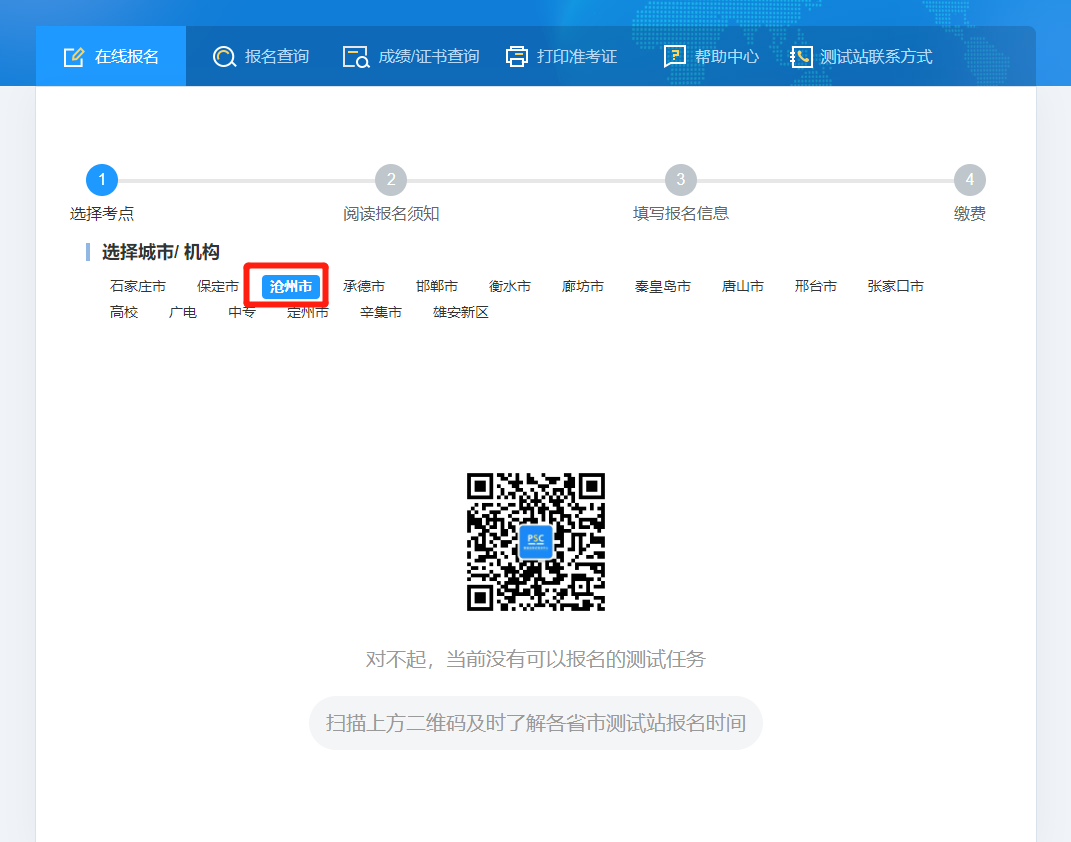Click step 1 circle 选择考点
The width and height of the screenshot is (1071, 842).
point(102,180)
